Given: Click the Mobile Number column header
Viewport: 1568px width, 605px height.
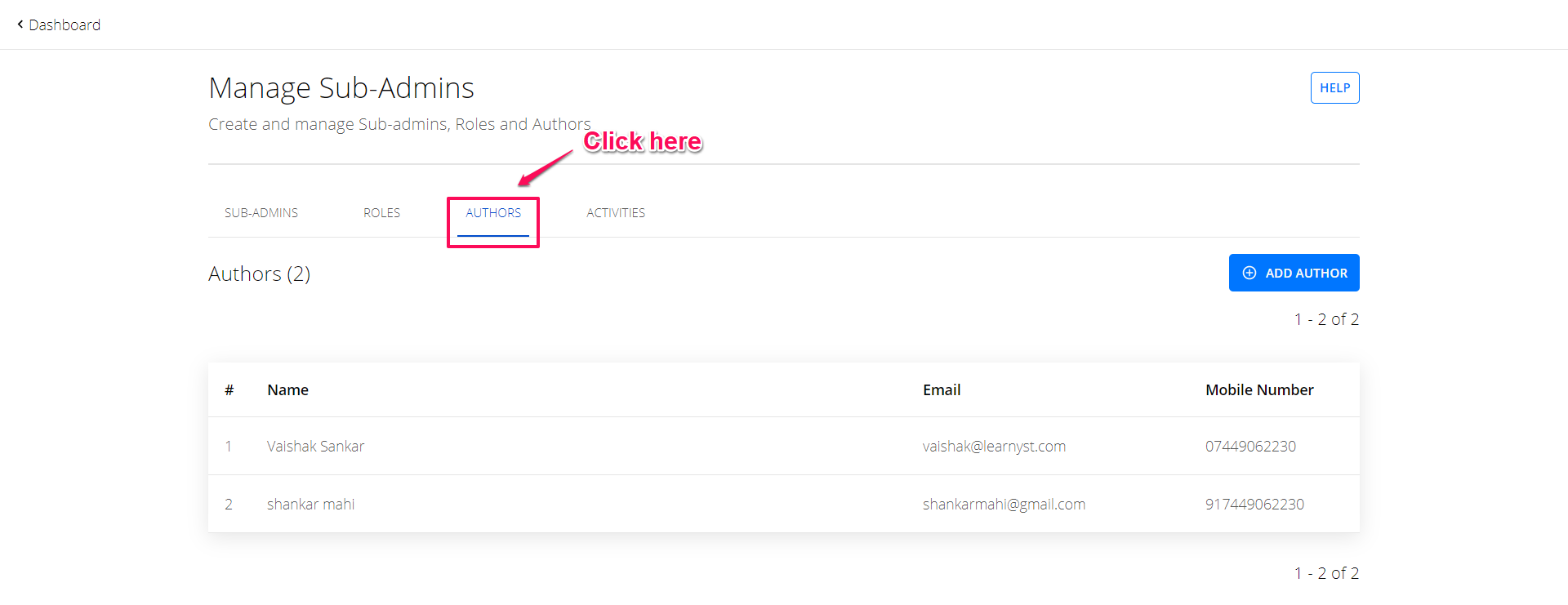Looking at the screenshot, I should point(1259,390).
